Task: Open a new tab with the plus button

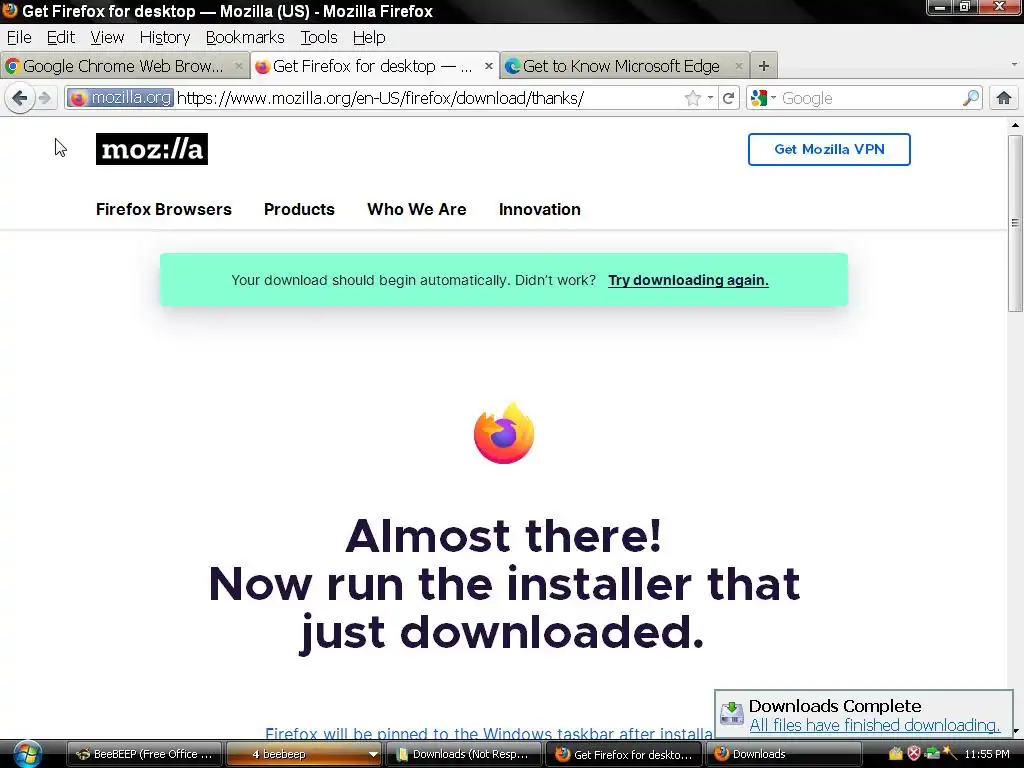Action: click(x=763, y=66)
